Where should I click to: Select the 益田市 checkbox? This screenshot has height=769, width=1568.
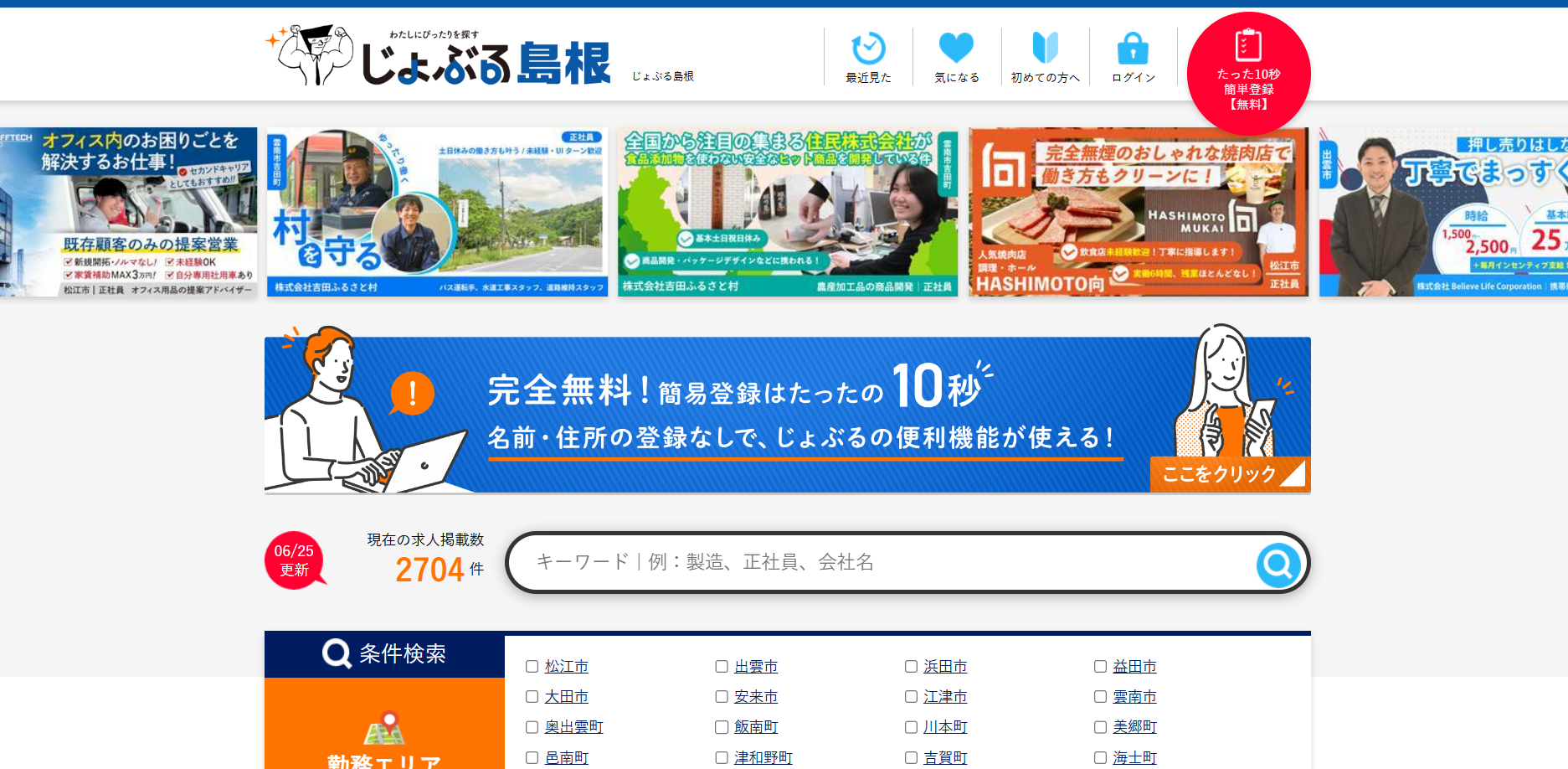(x=1100, y=667)
